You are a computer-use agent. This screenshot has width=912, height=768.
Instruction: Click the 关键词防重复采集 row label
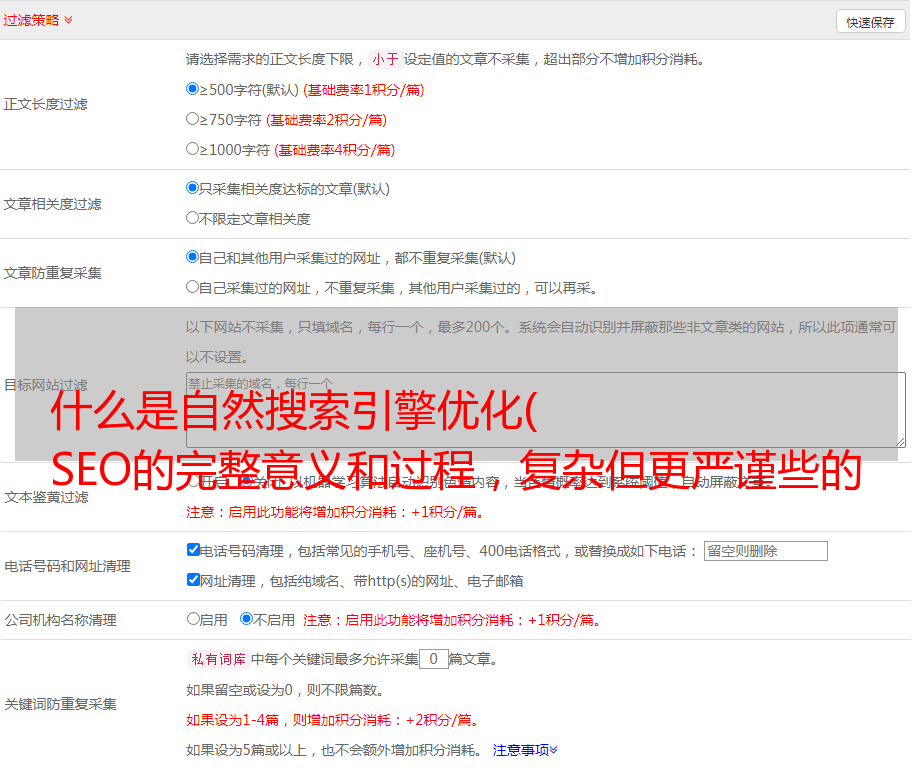point(60,704)
